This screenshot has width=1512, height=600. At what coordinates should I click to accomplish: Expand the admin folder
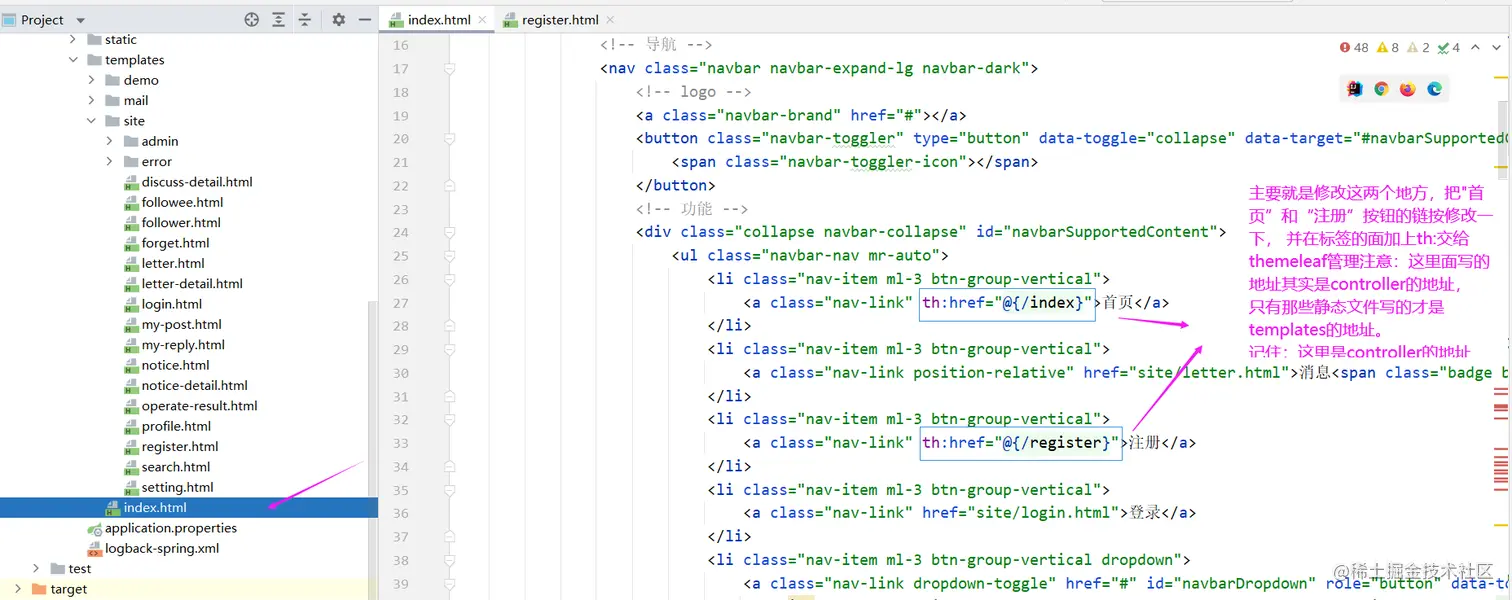point(109,141)
